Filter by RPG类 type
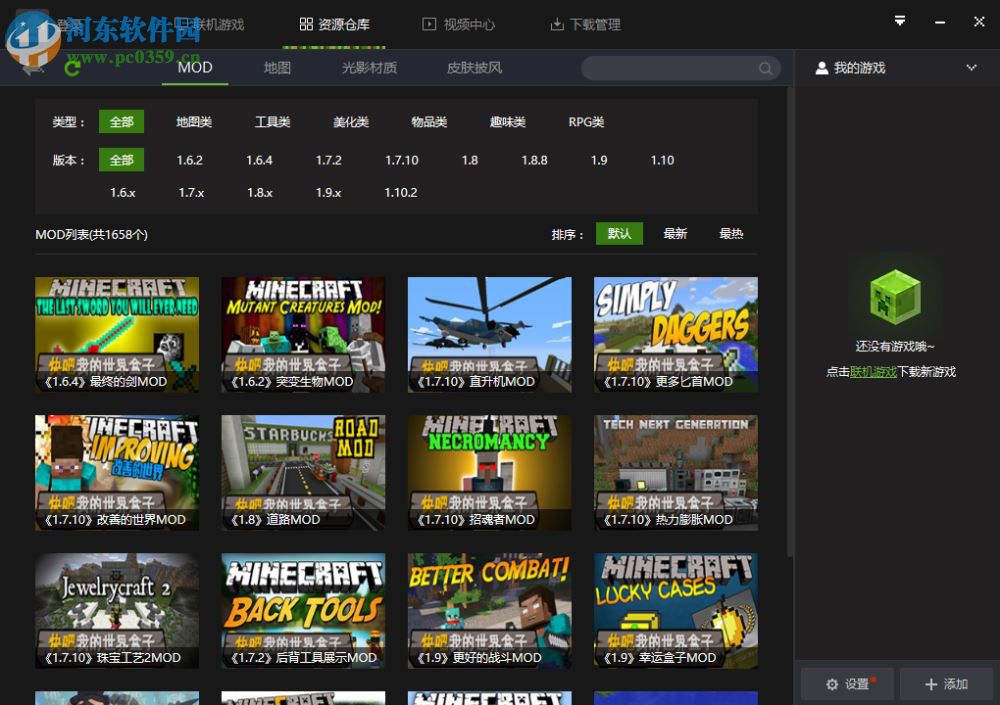Screen dimensions: 1000x705 tap(586, 122)
